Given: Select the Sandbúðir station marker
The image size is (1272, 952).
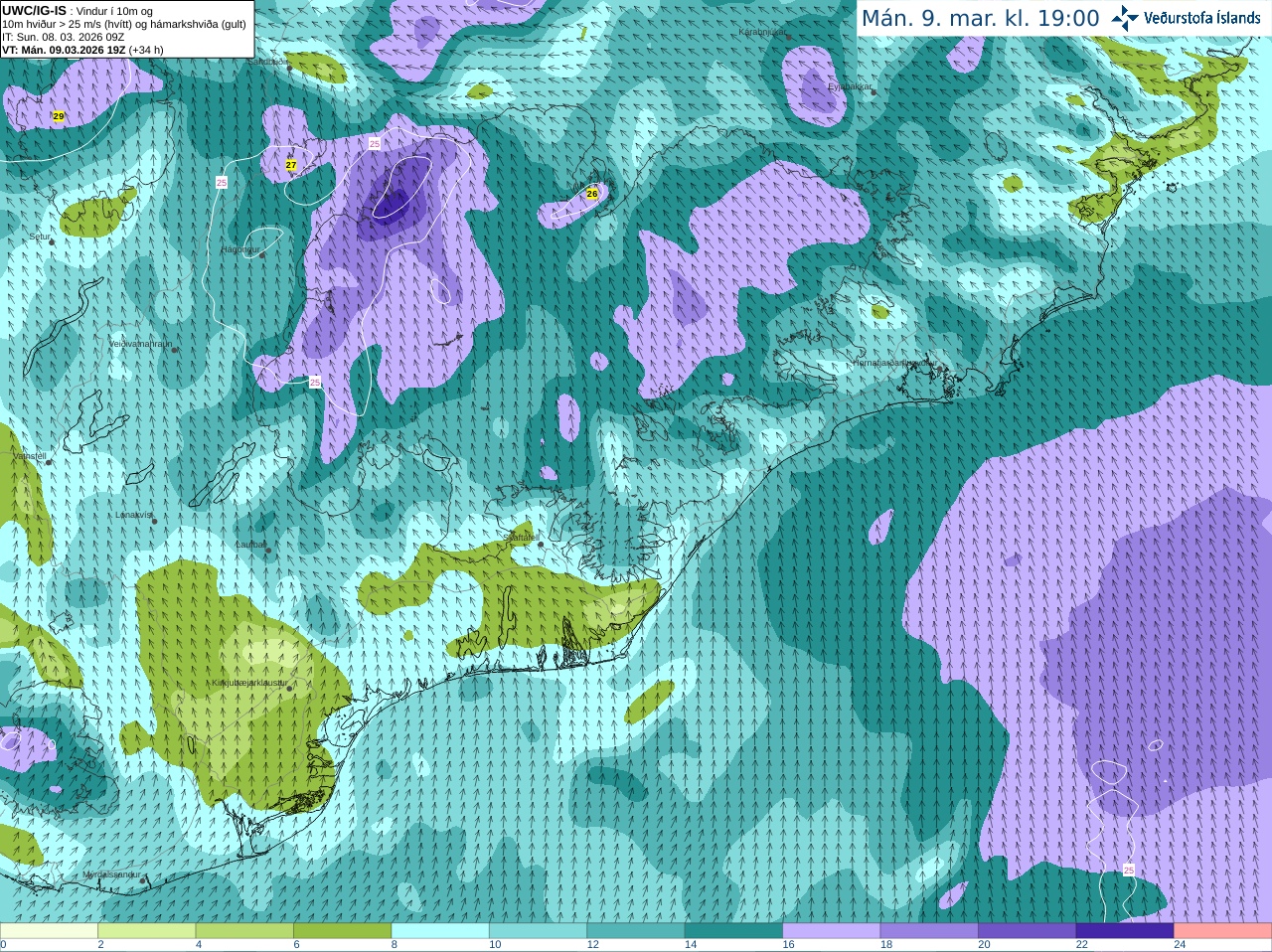Looking at the screenshot, I should (288, 68).
